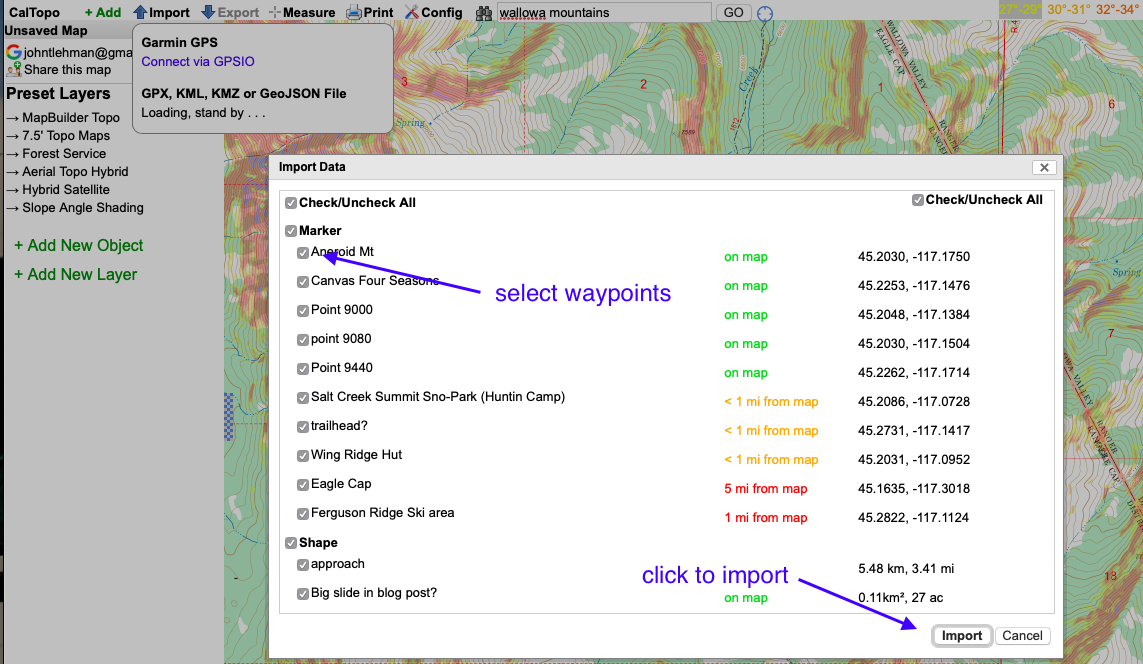Image resolution: width=1143 pixels, height=664 pixels.
Task: Uncheck the Point 9000 waypoint
Action: tap(303, 311)
